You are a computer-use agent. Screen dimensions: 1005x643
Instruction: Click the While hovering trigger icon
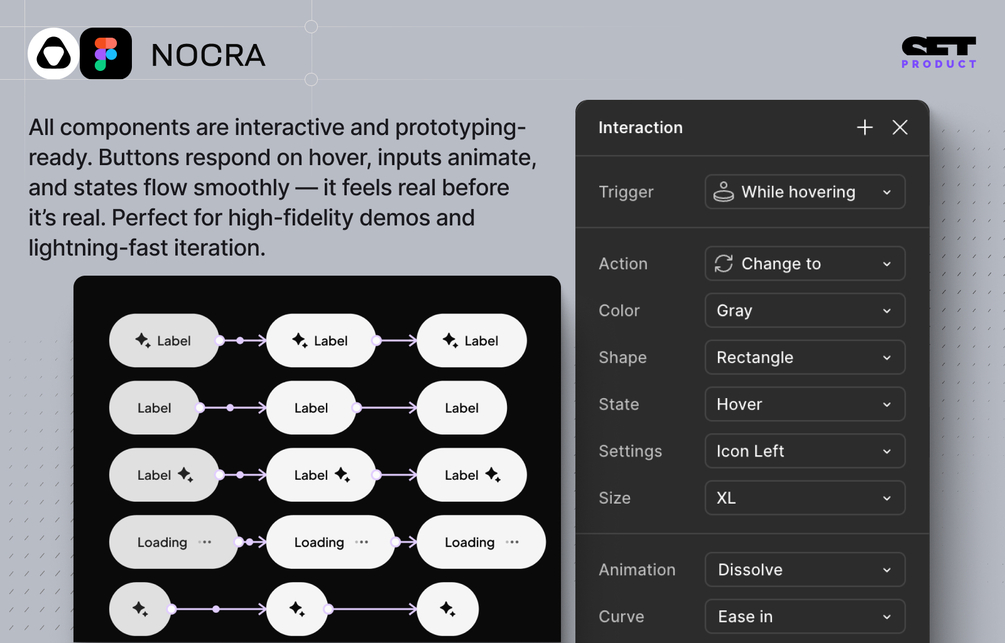pyautogui.click(x=723, y=192)
